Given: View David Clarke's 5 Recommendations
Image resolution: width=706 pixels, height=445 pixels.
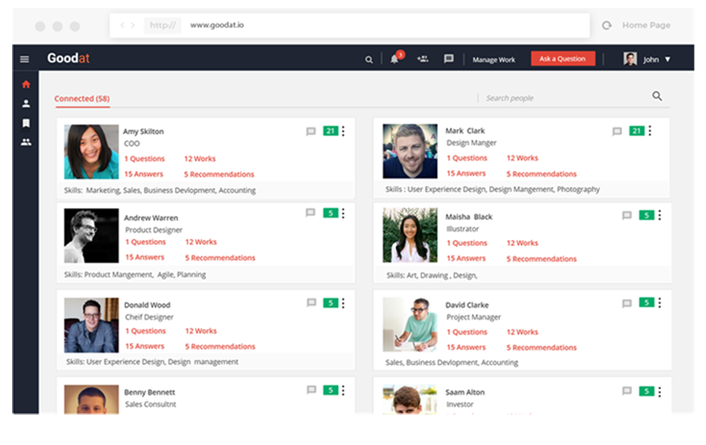Looking at the screenshot, I should click(x=541, y=348).
